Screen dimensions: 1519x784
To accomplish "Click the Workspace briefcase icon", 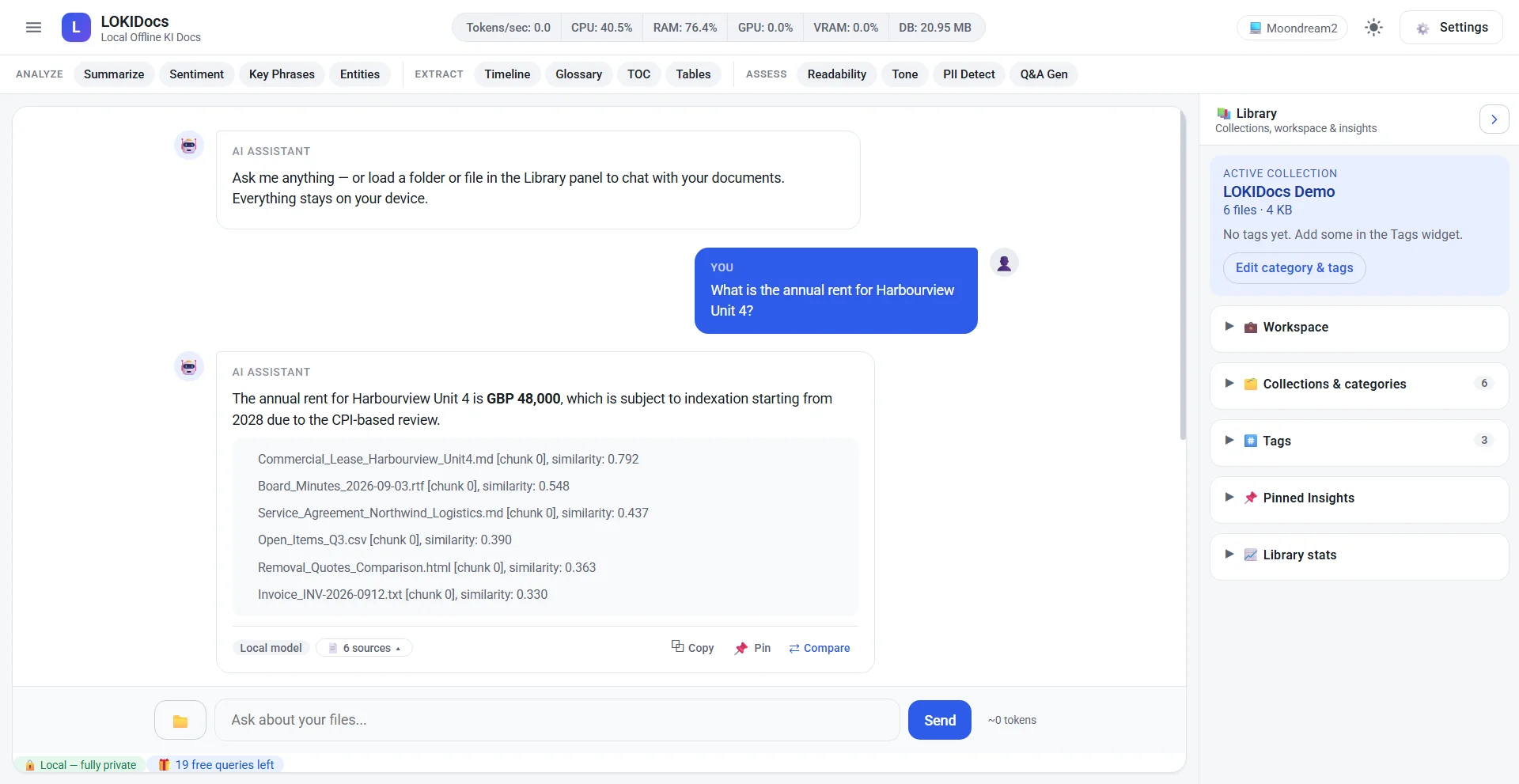I will (1251, 328).
